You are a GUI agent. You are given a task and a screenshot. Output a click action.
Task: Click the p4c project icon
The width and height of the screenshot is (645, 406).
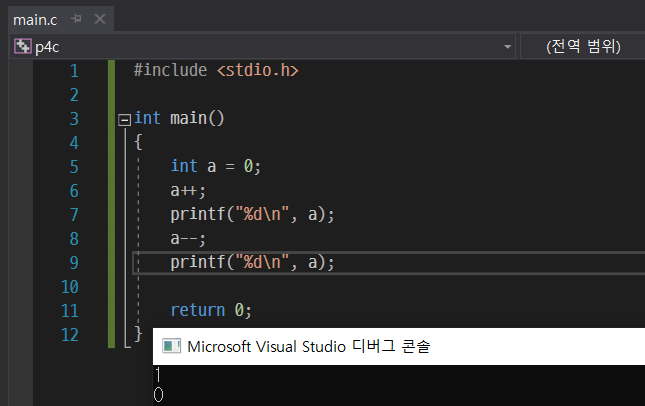pos(23,46)
